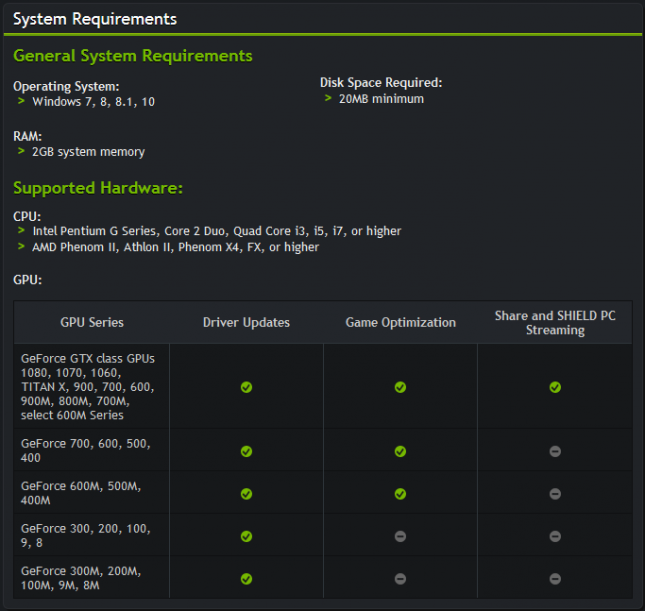The width and height of the screenshot is (645, 611).
Task: Click the GPU label above the table
Action: coord(28,280)
